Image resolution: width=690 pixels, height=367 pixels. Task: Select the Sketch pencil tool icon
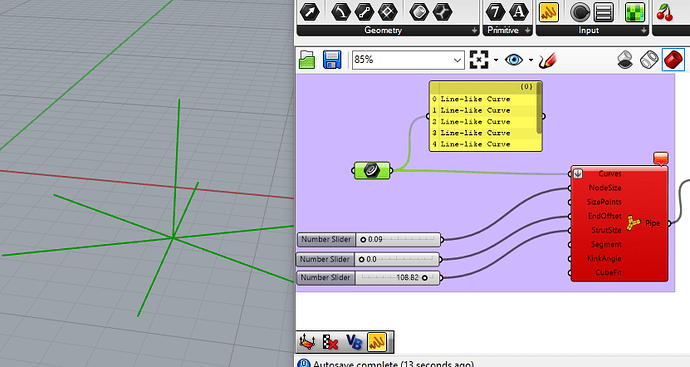547,60
